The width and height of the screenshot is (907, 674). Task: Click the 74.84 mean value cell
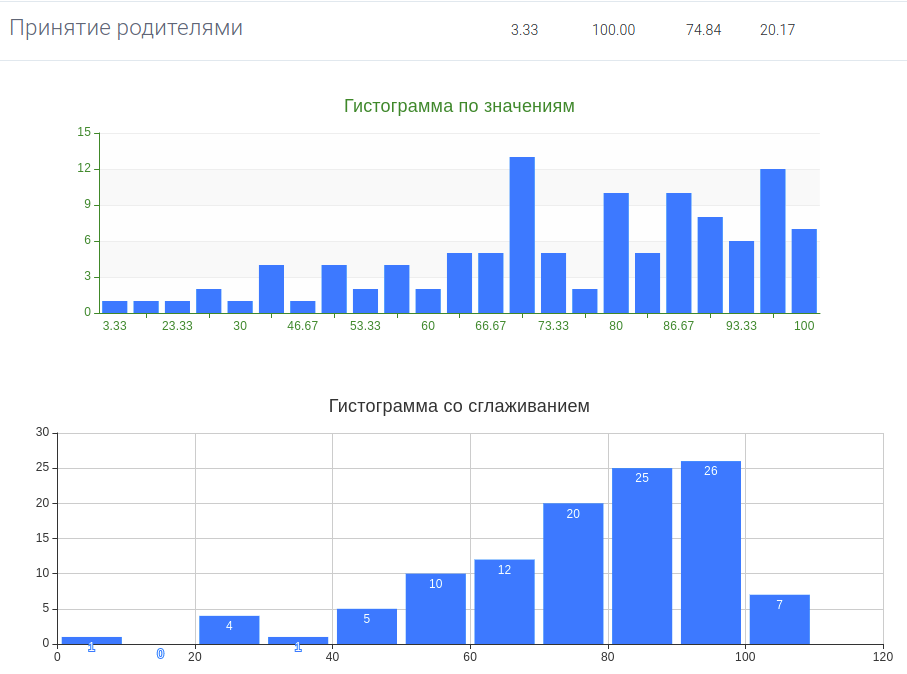703,30
